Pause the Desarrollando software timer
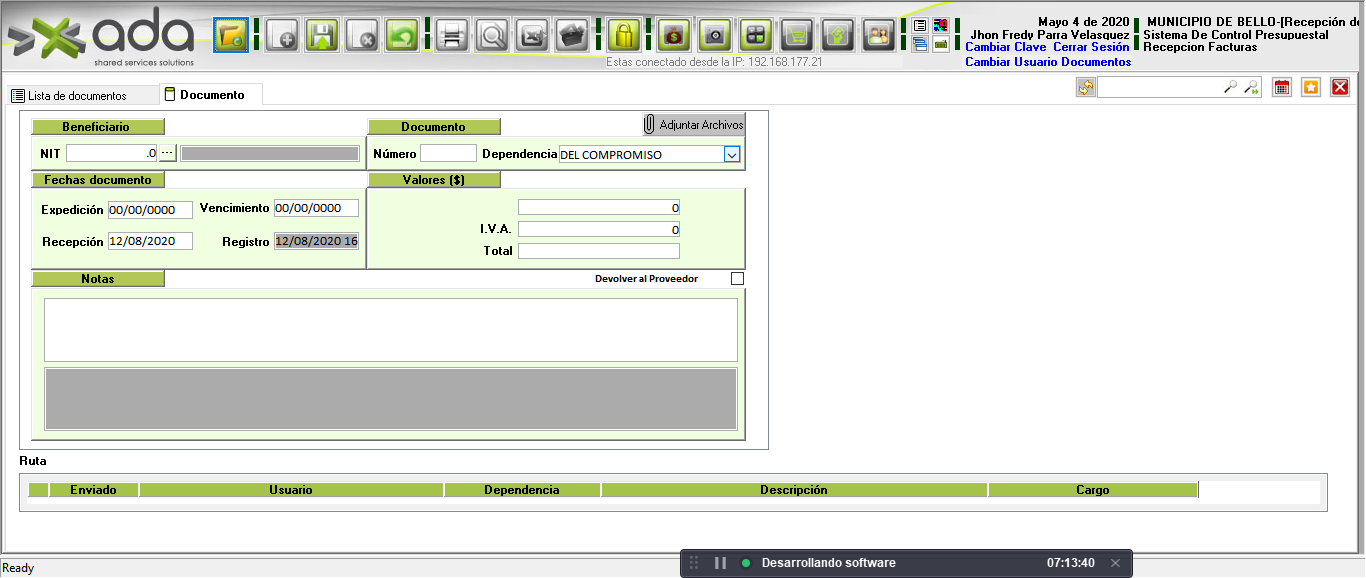This screenshot has width=1366, height=578. (x=720, y=563)
